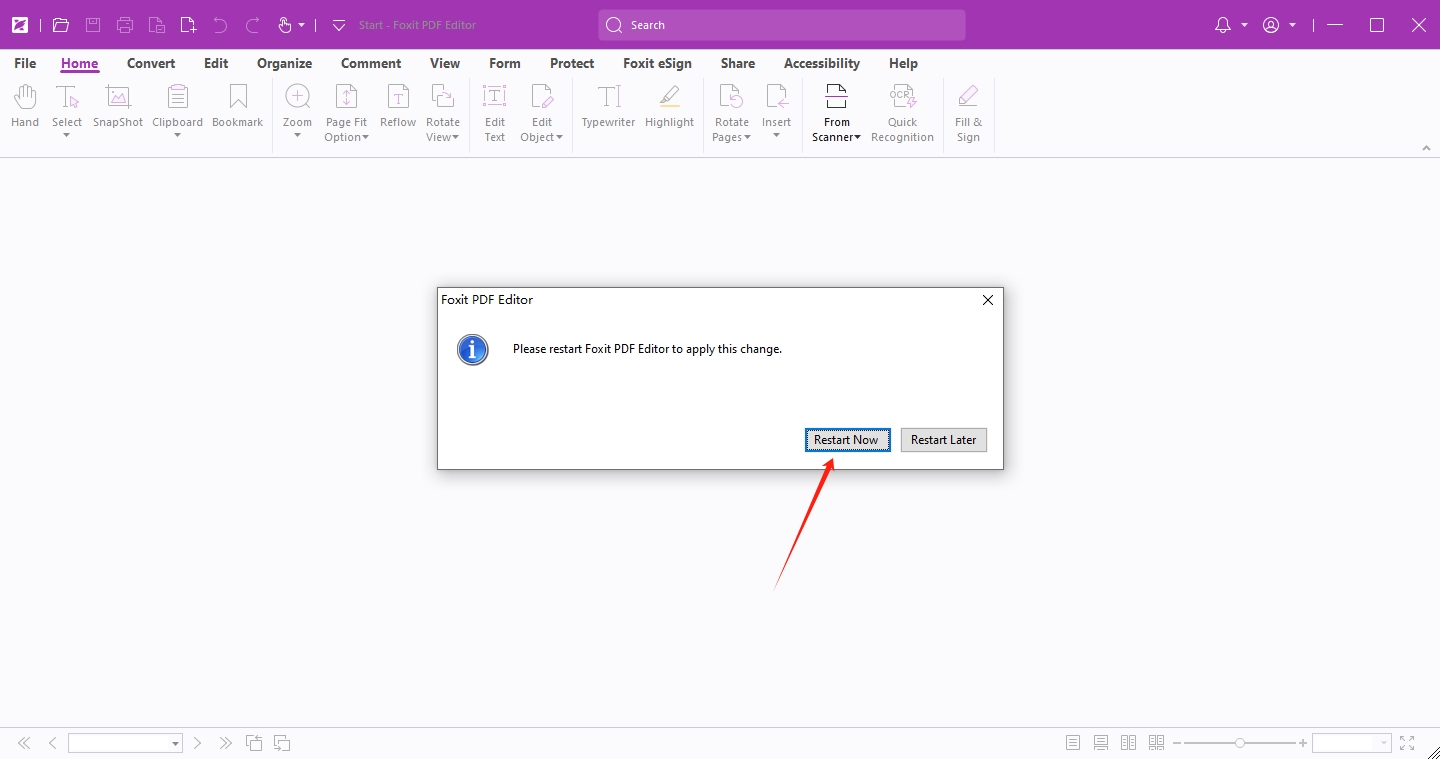Switch to the Protect tab
Viewport: 1440px width, 759px height.
(x=572, y=63)
